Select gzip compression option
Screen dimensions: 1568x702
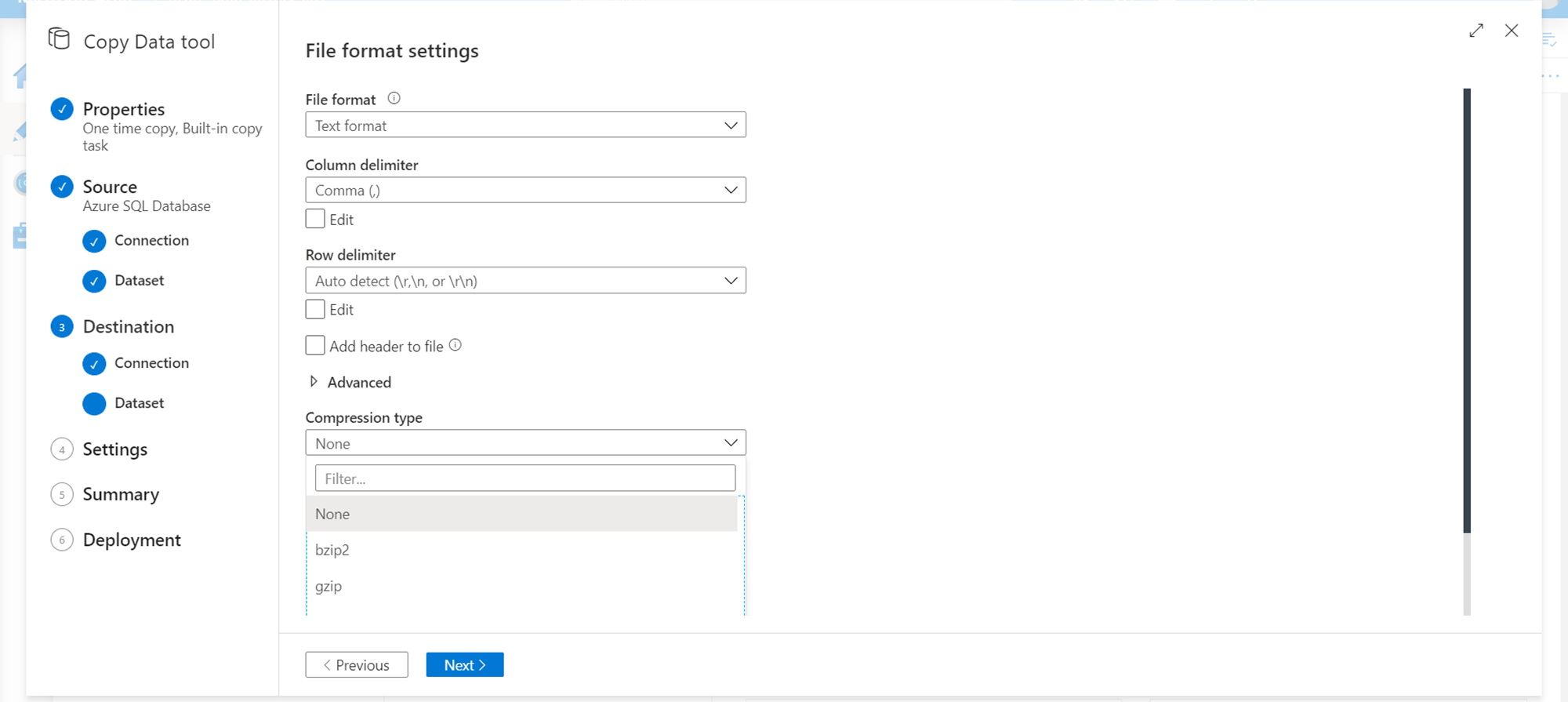pos(328,586)
